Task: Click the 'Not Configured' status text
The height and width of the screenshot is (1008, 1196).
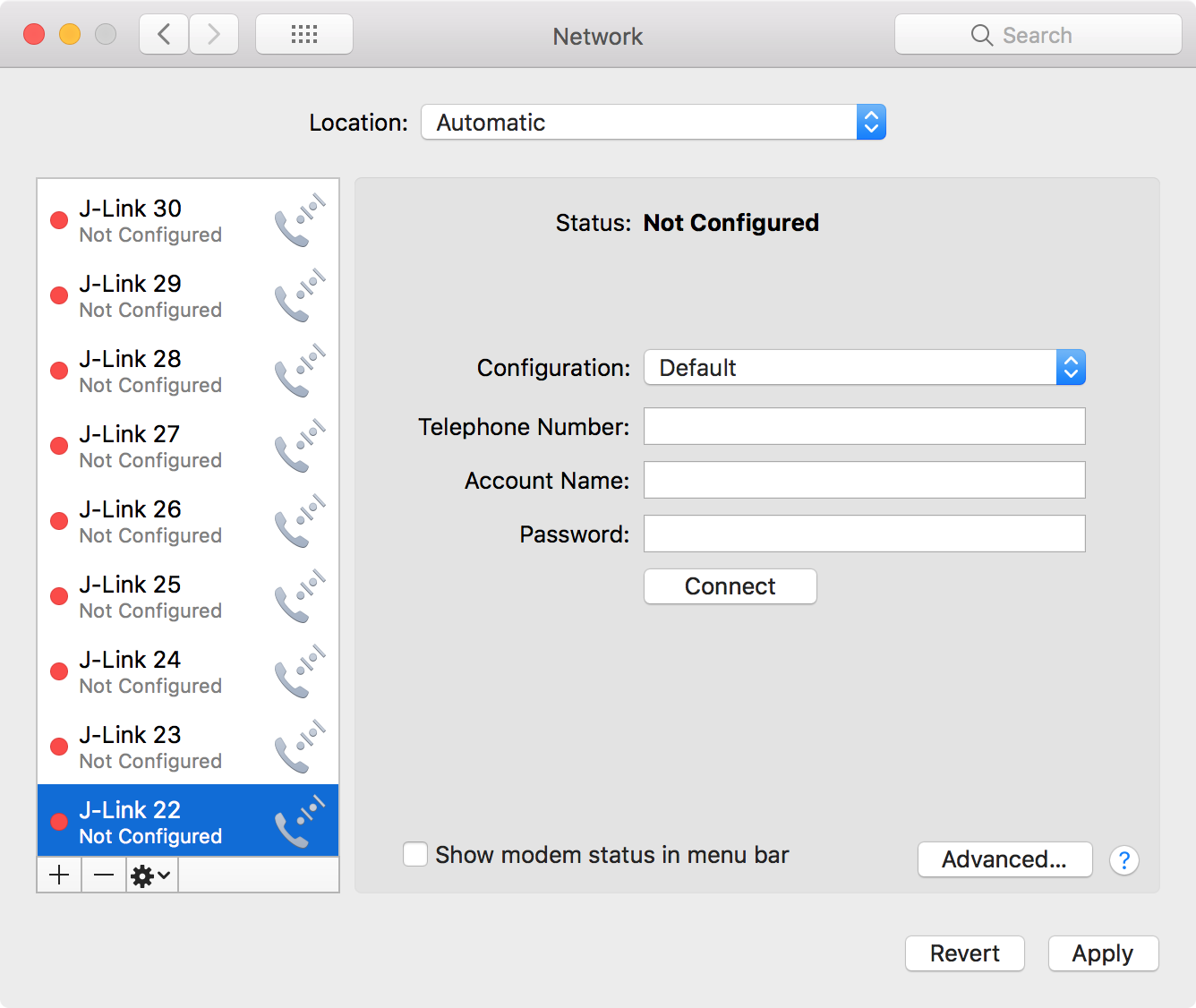Action: pyautogui.click(x=731, y=223)
